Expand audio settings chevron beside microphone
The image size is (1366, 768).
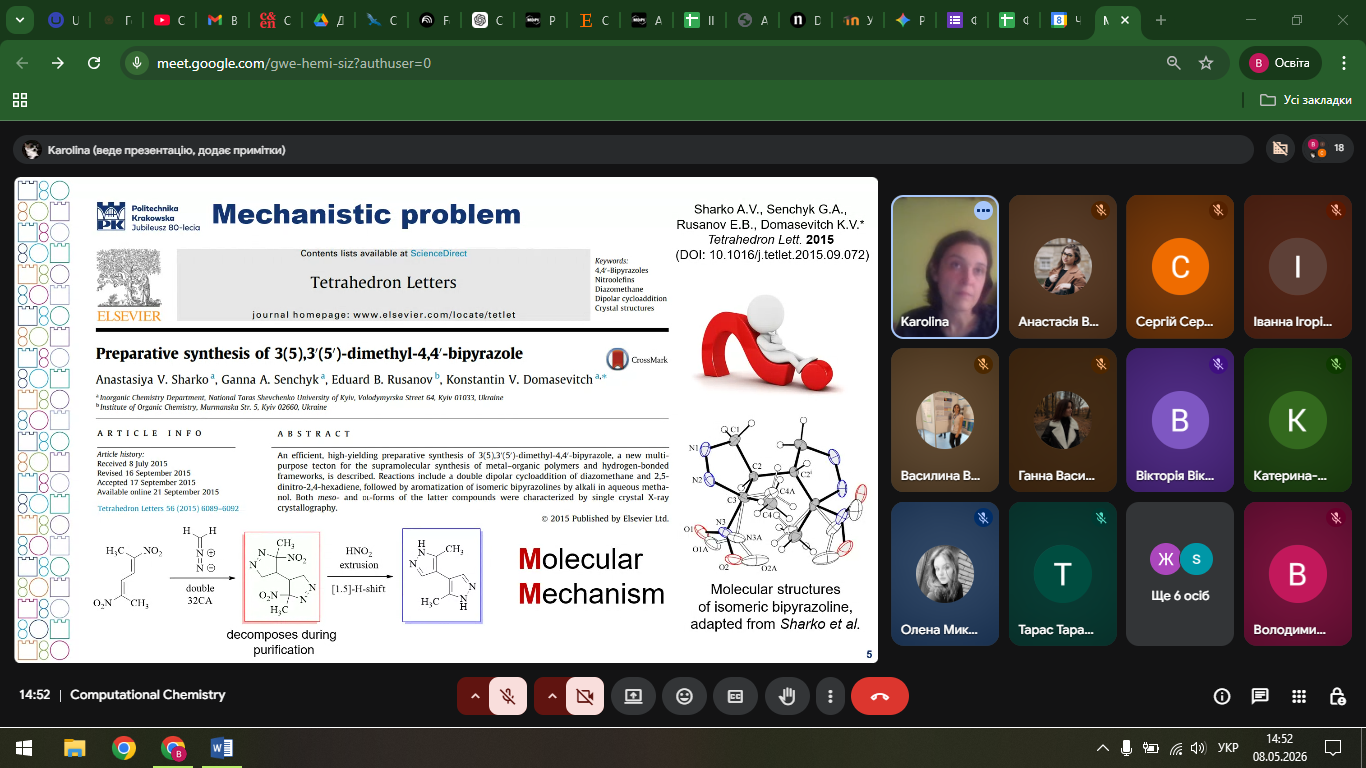pyautogui.click(x=474, y=697)
